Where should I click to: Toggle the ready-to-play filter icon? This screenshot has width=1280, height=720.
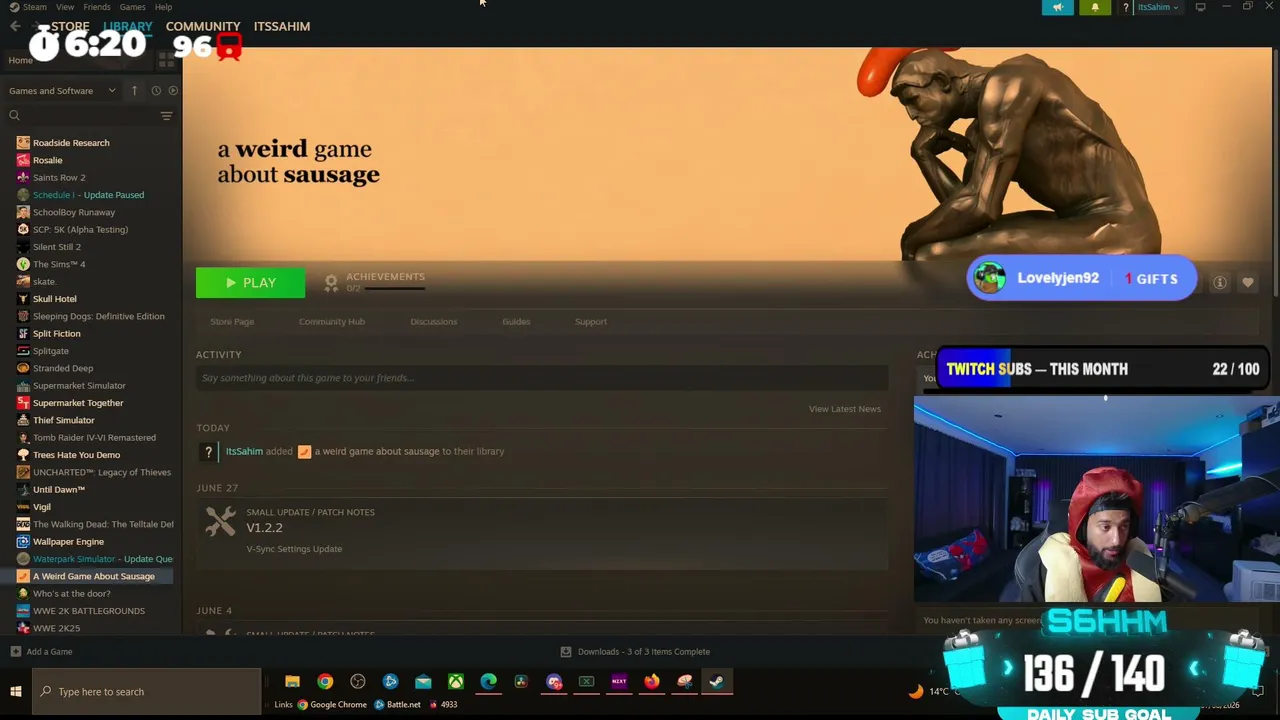pyautogui.click(x=173, y=91)
